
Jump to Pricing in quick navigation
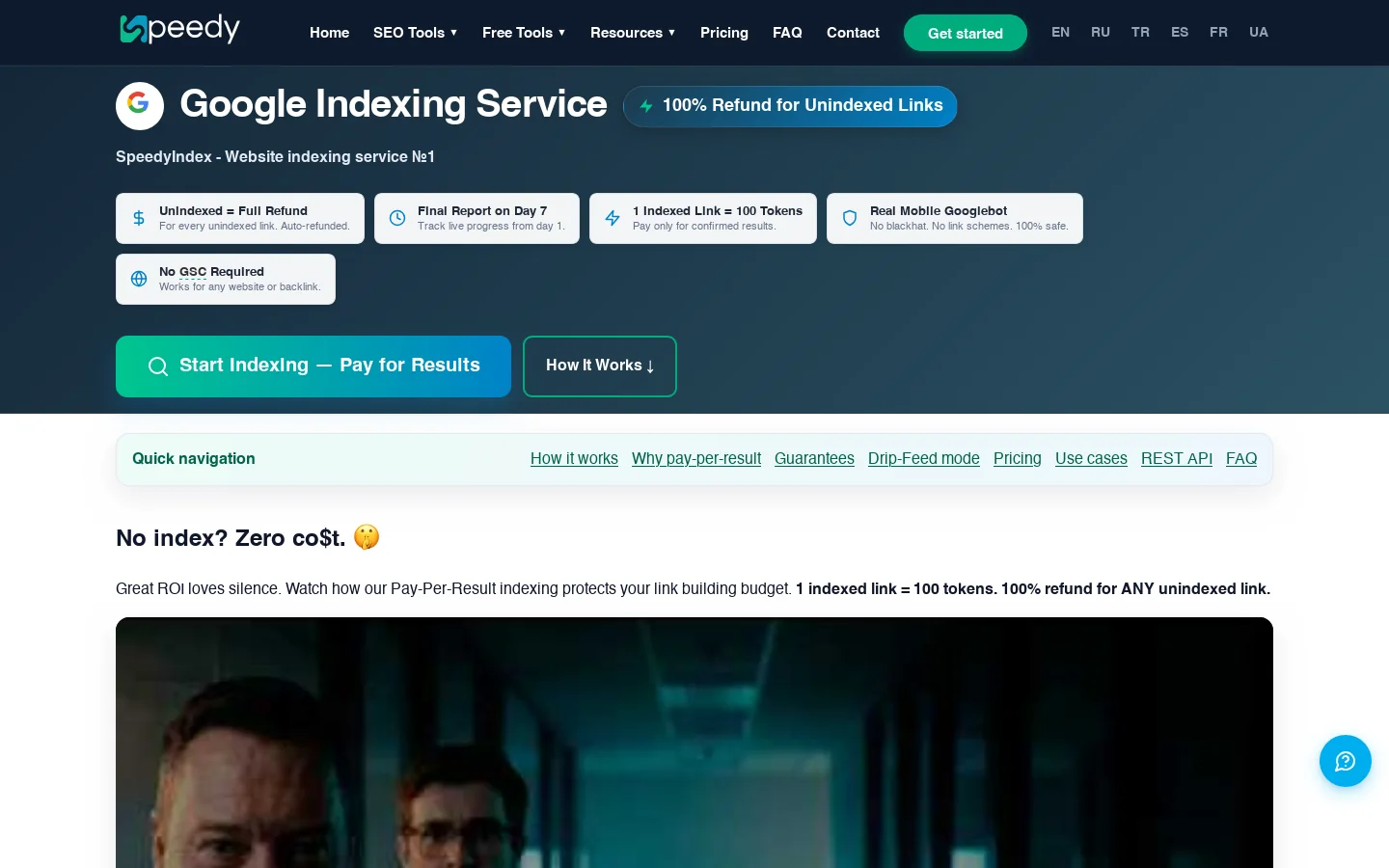(x=1018, y=459)
